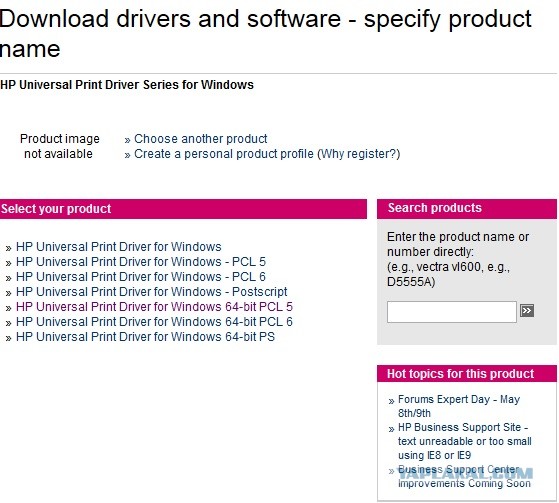559x503 pixels.
Task: Click the Product image not available placeholder
Action: 60,146
